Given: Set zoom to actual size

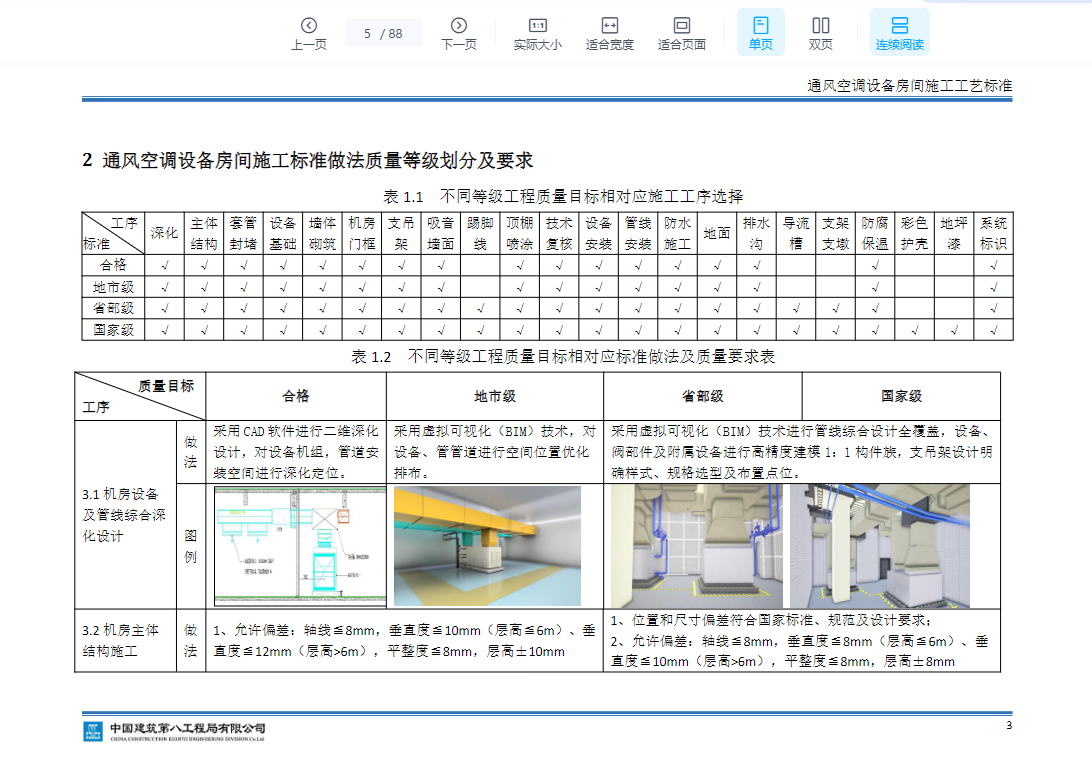Looking at the screenshot, I should (x=537, y=33).
